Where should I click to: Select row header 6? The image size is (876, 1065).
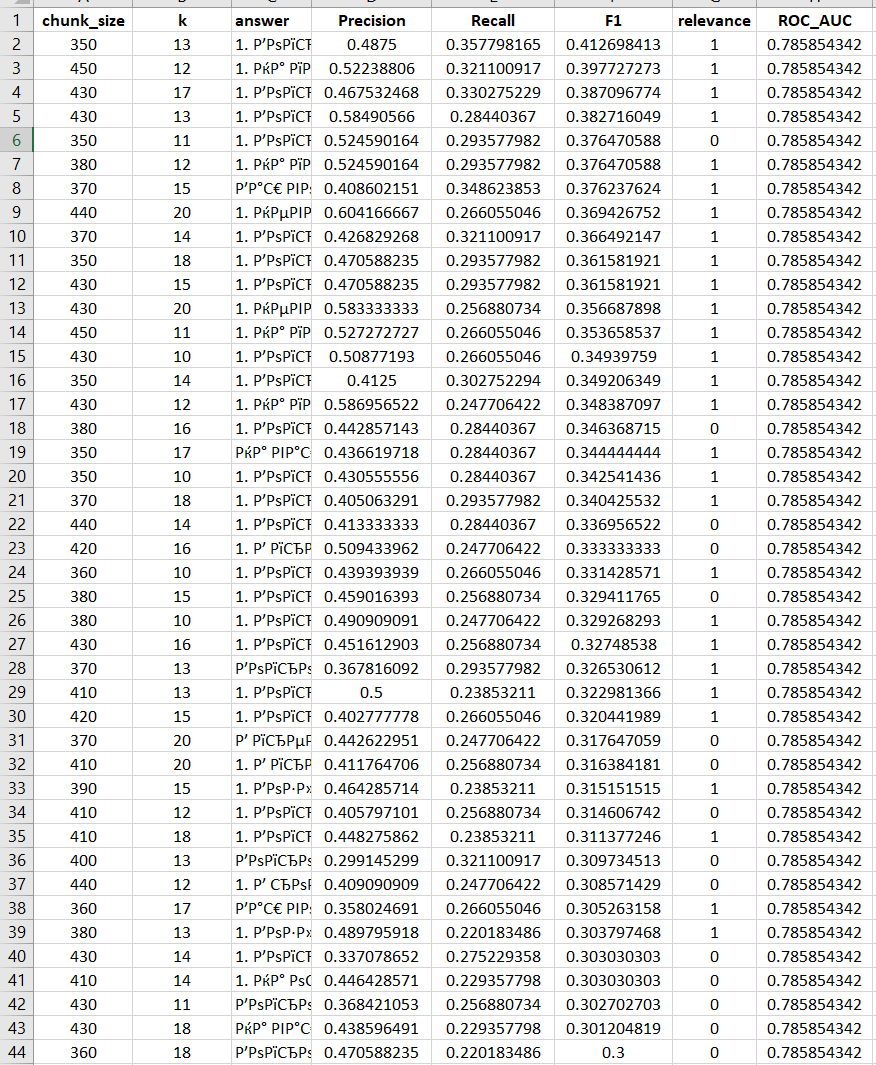pos(16,141)
